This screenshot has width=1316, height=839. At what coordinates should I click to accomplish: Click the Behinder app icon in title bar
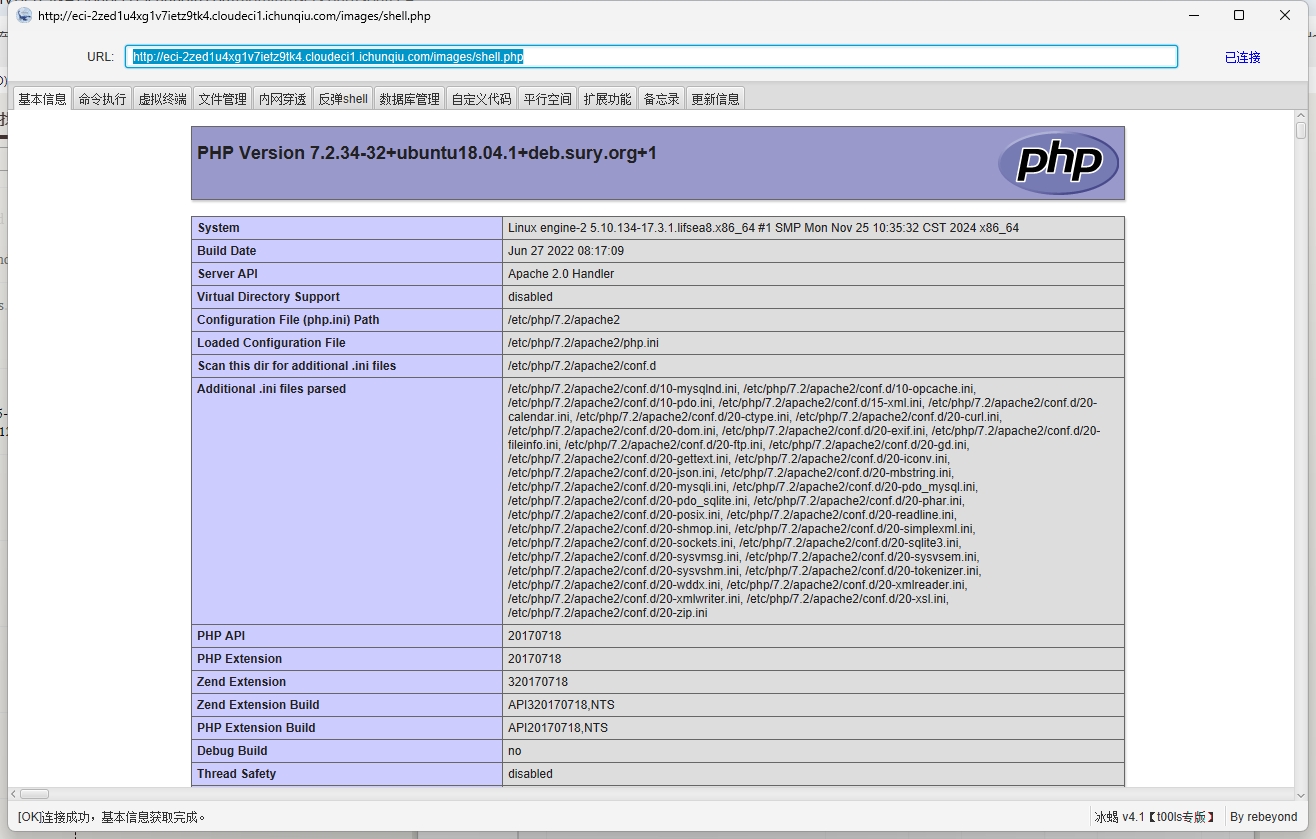coord(24,15)
